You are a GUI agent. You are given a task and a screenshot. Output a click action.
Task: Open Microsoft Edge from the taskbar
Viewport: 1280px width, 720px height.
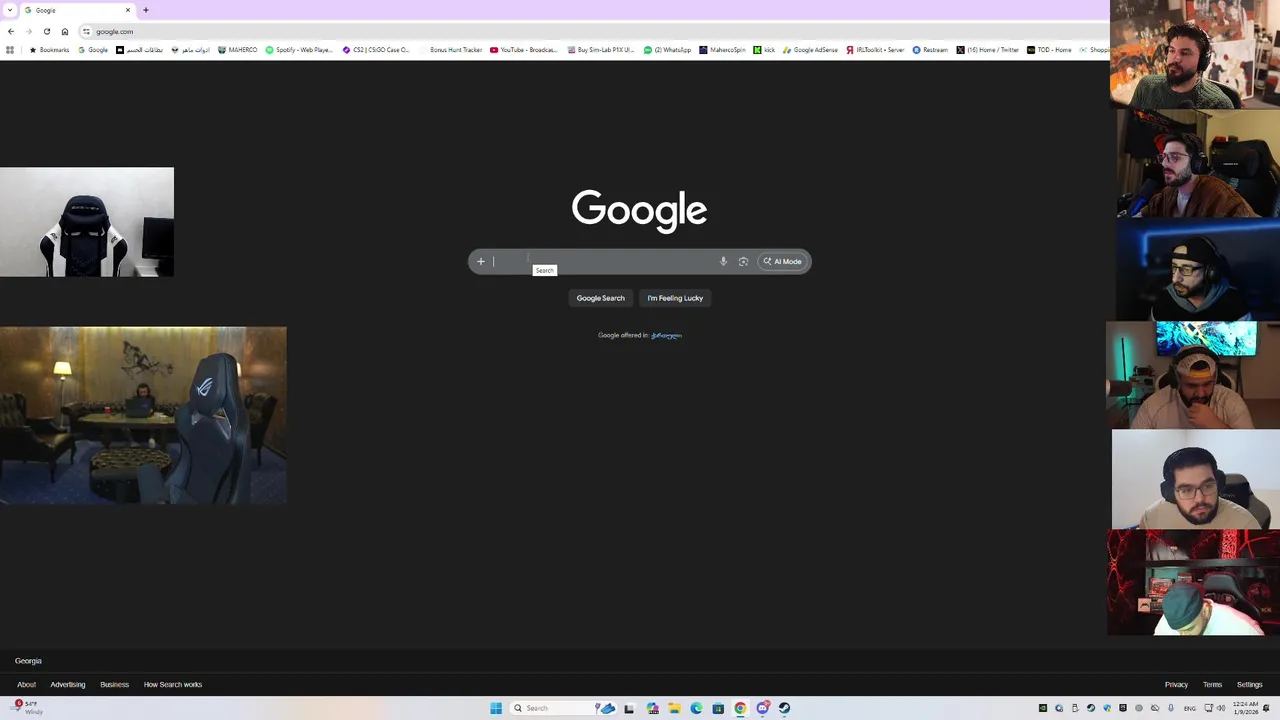coord(696,708)
